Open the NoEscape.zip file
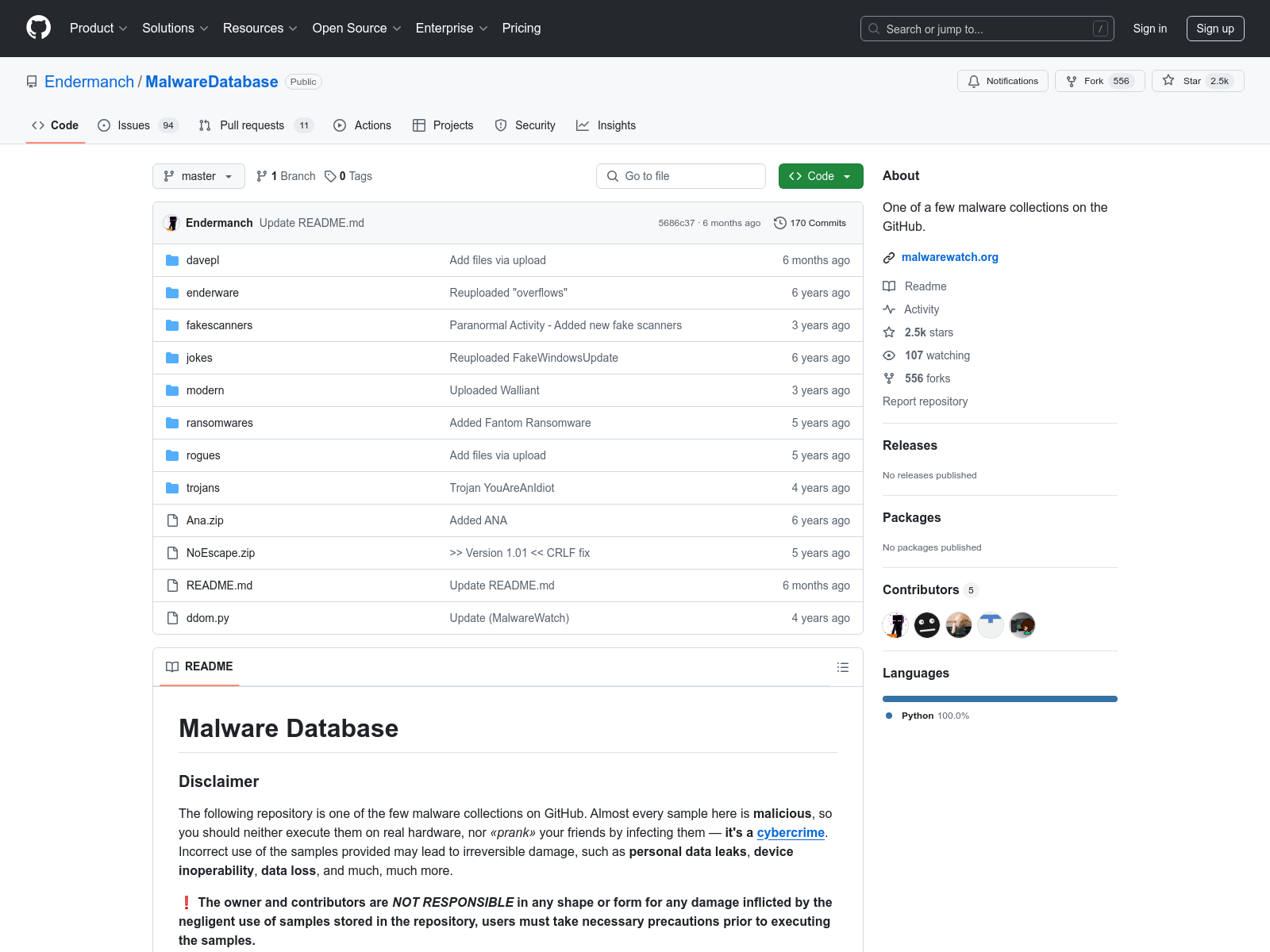This screenshot has width=1270, height=952. coord(221,553)
